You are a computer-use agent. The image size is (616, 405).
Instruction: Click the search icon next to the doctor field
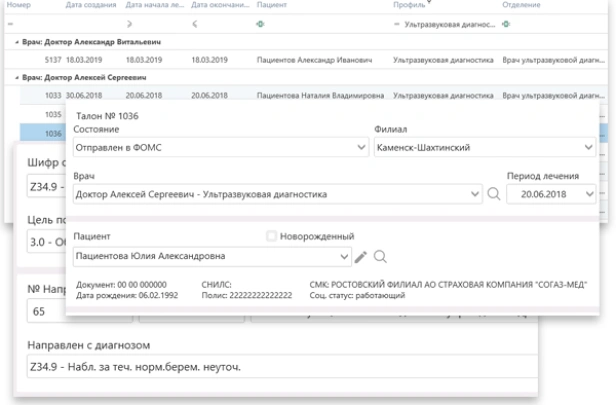click(x=492, y=192)
